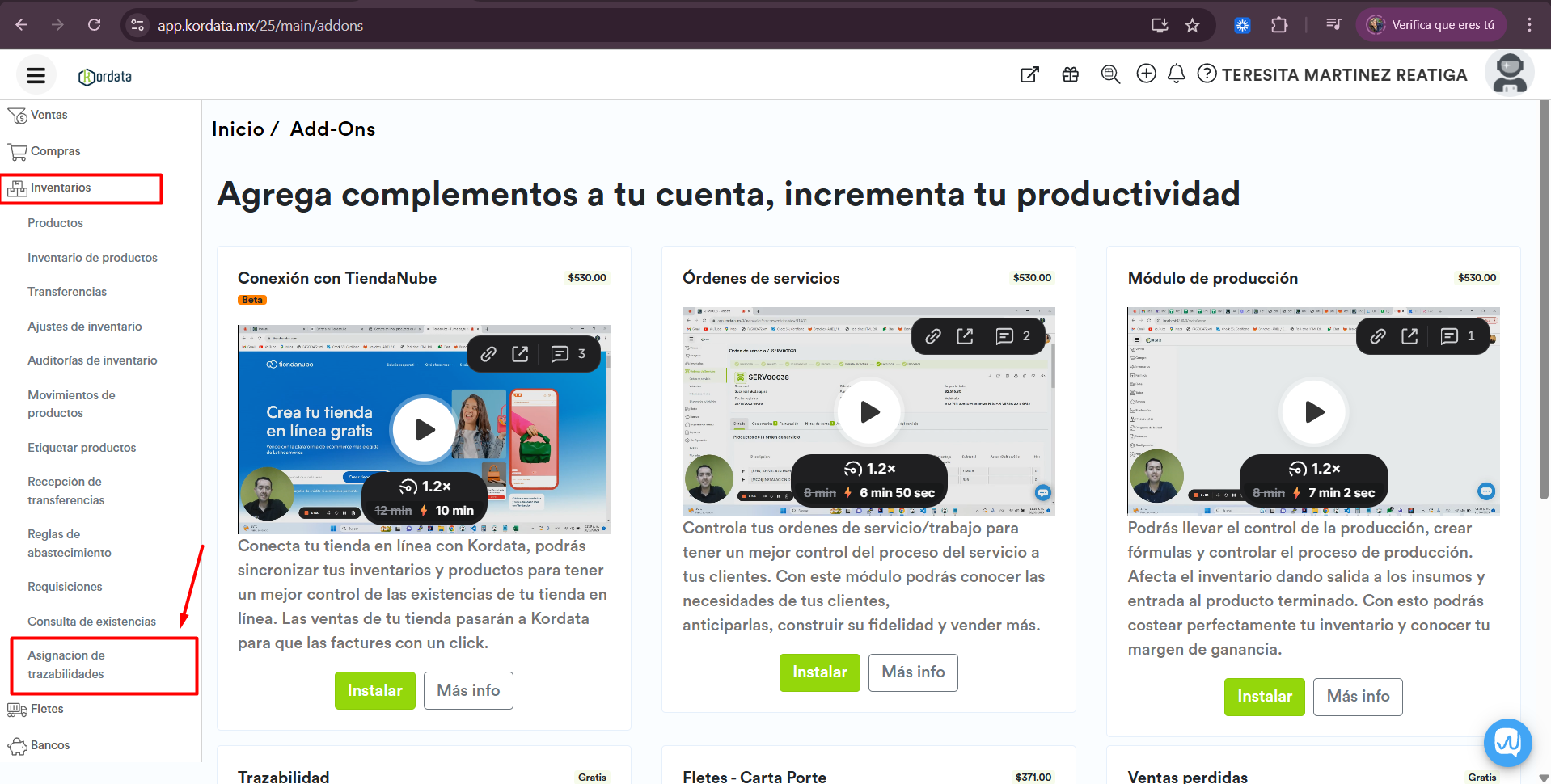
Task: Click the Inicio breadcrumb link
Action: click(x=238, y=129)
